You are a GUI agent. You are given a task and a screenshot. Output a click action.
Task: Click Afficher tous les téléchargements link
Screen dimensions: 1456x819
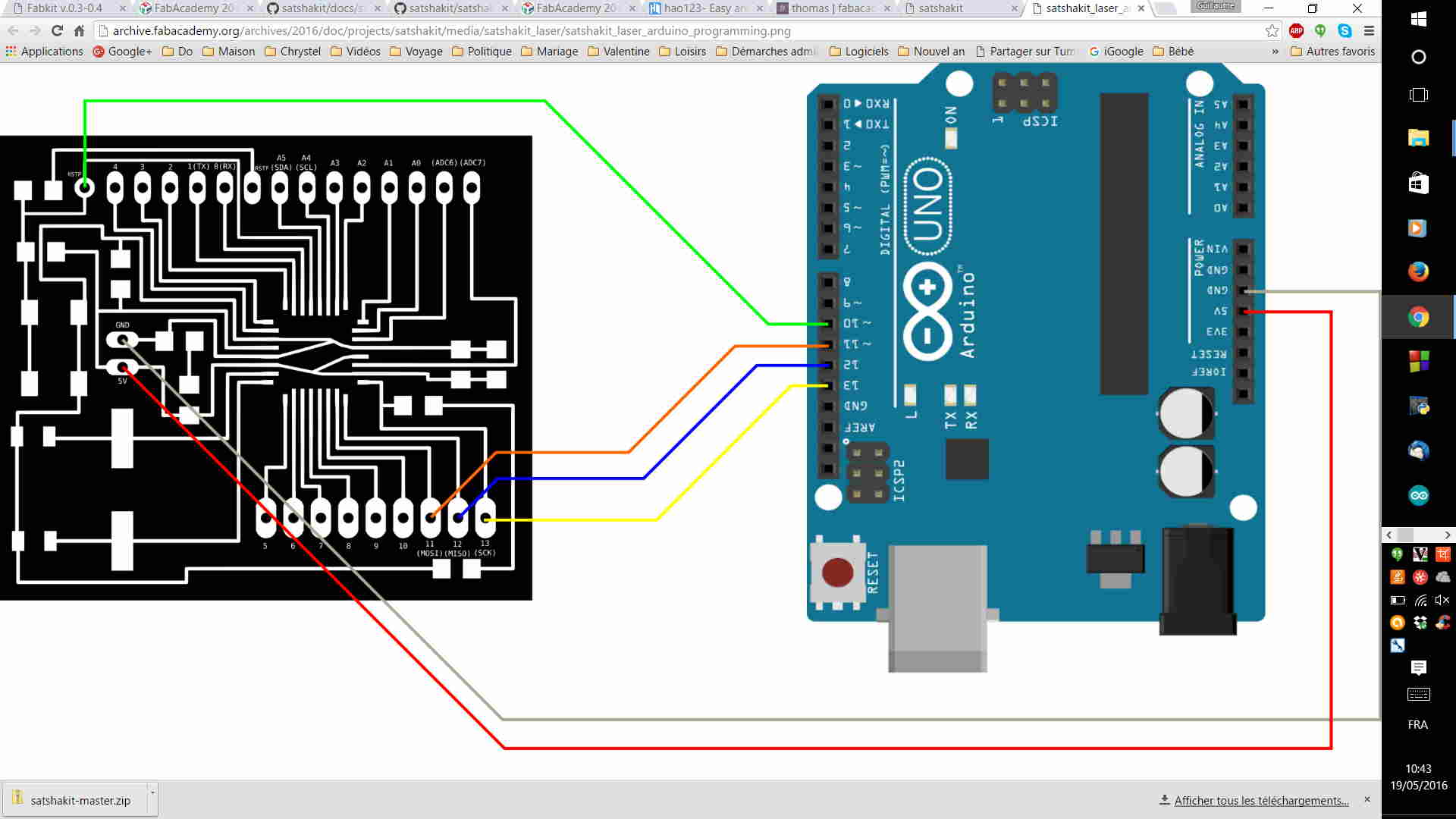tap(1260, 801)
